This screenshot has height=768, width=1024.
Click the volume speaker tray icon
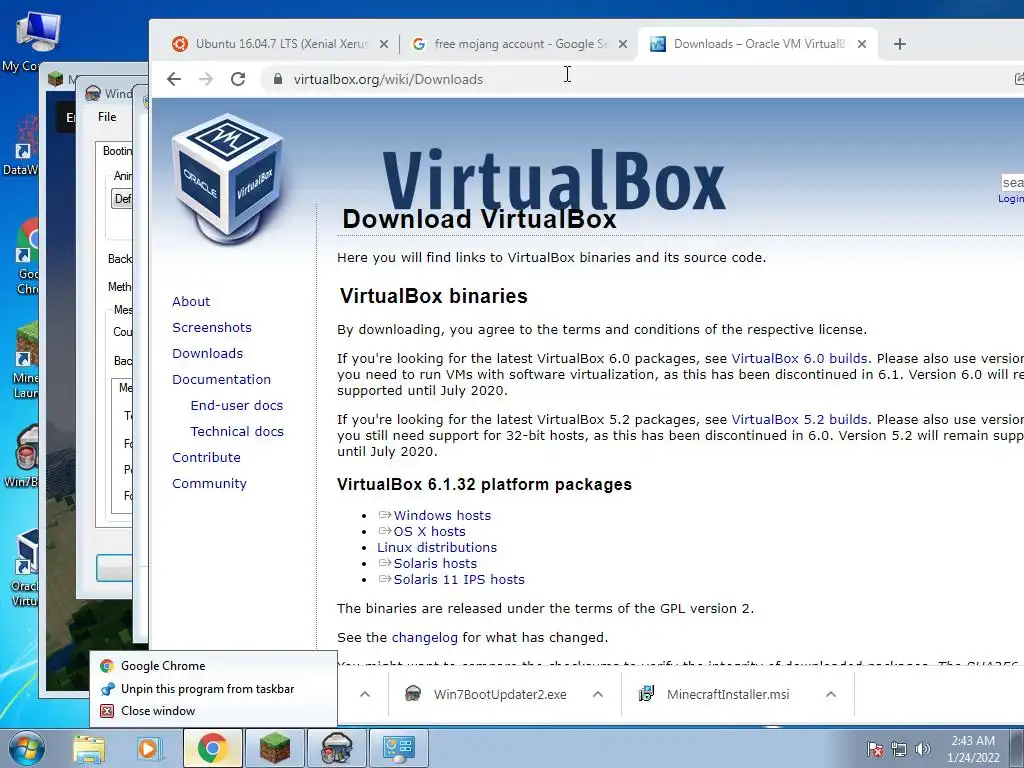click(x=922, y=749)
